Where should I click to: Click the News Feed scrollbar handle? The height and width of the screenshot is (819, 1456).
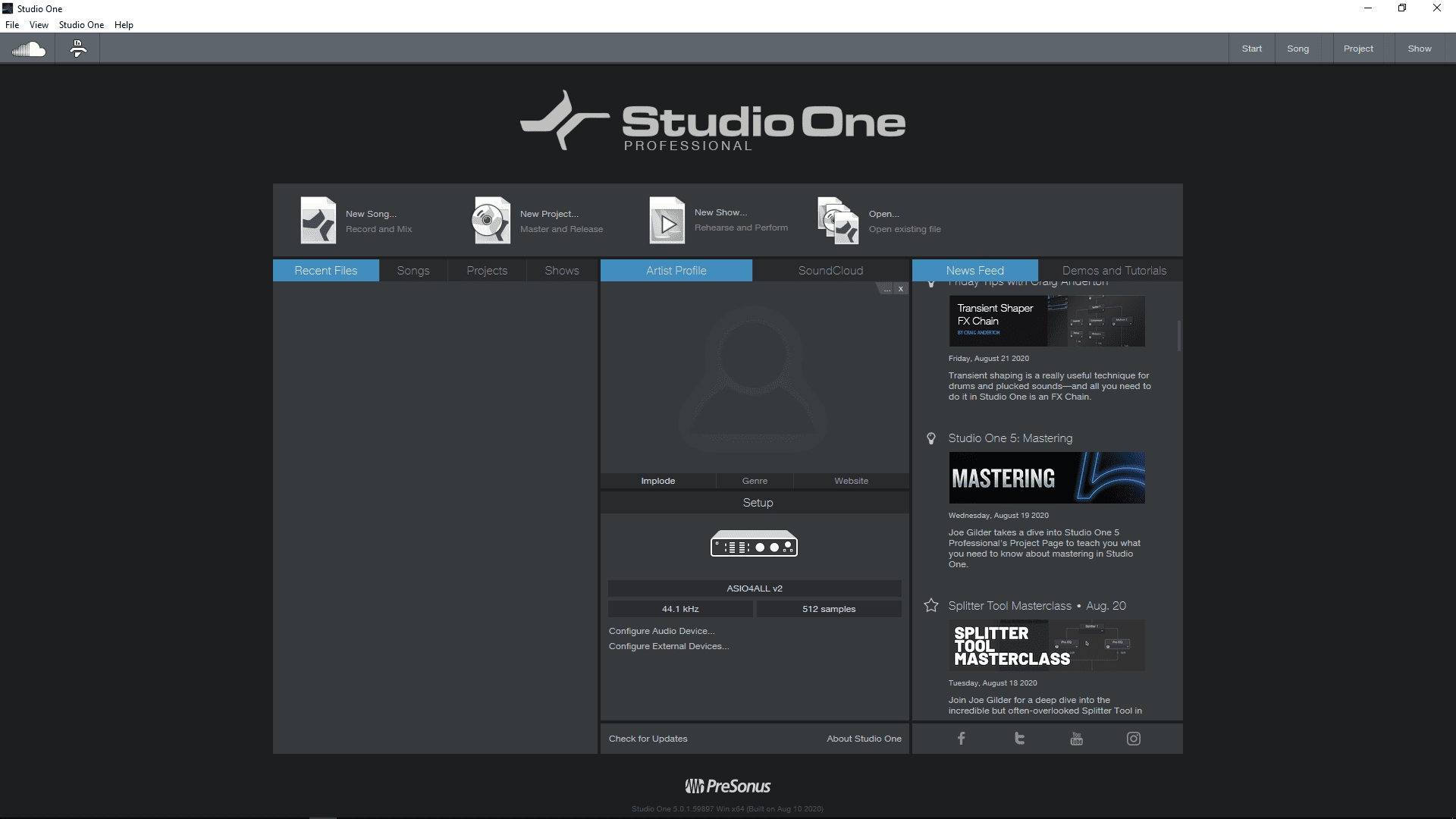click(x=1179, y=336)
